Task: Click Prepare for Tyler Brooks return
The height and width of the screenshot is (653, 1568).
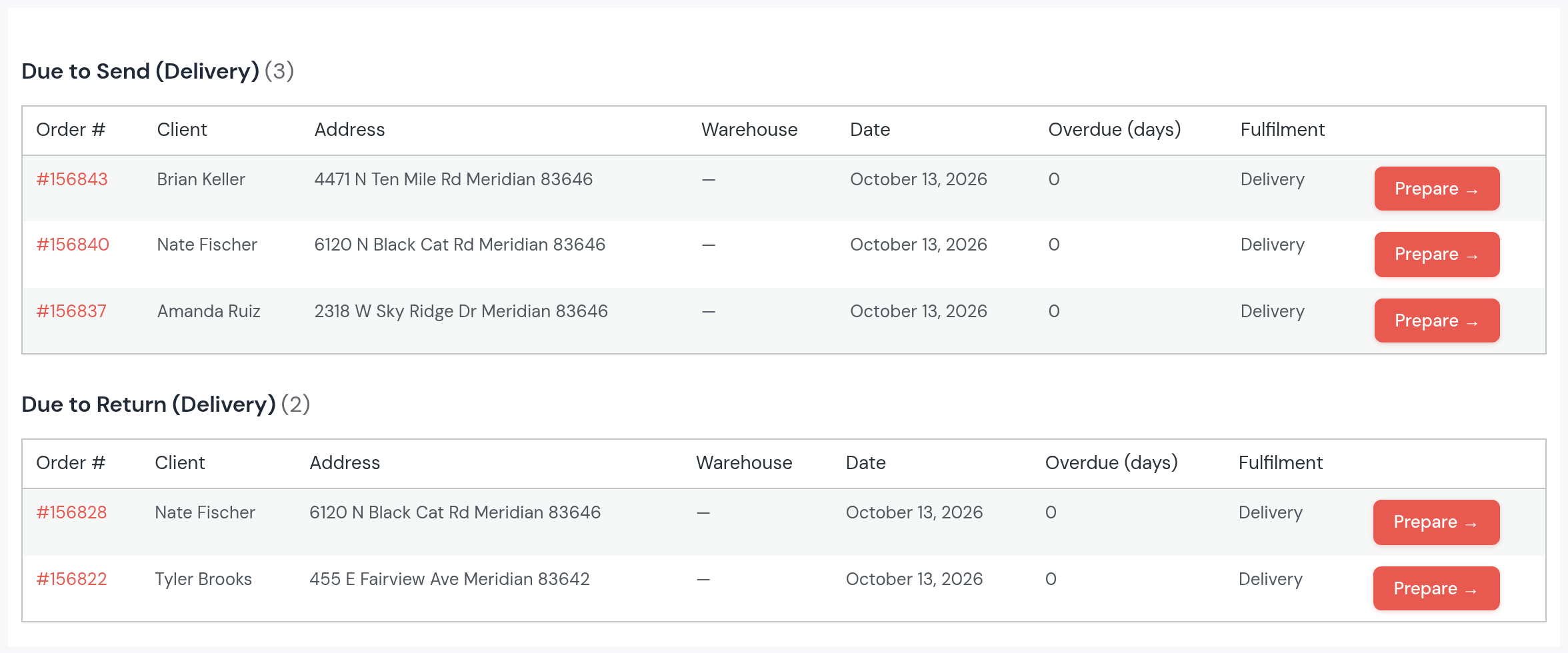Action: 1436,588
